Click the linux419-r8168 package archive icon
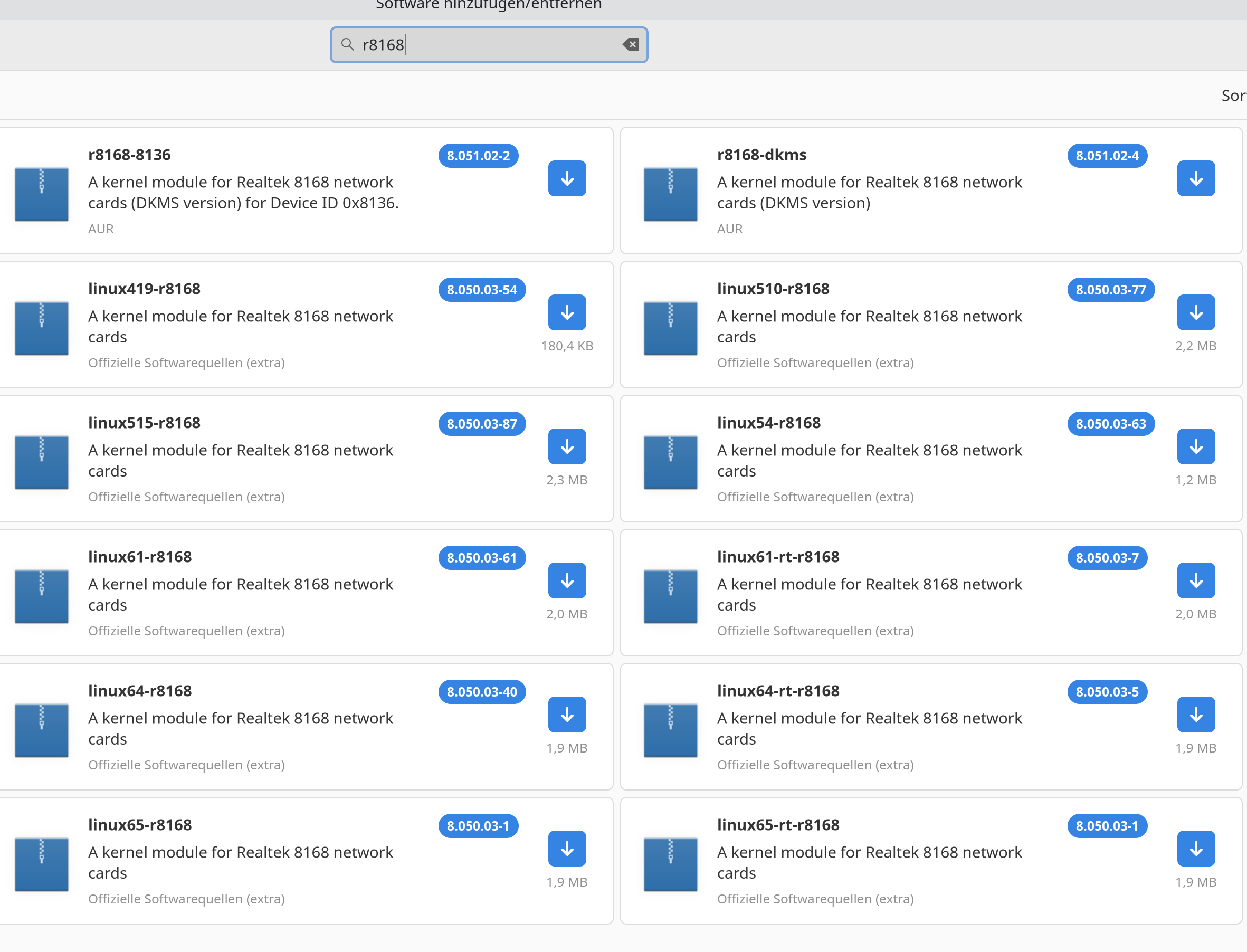Viewport: 1247px width, 952px height. [41, 328]
